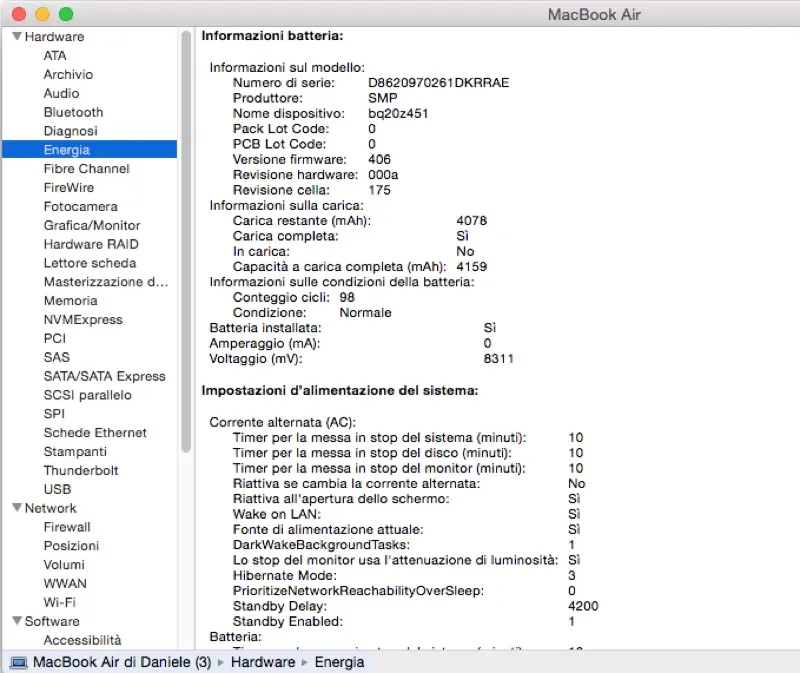
Task: Open Diagnosi in the sidebar
Action: click(x=70, y=131)
